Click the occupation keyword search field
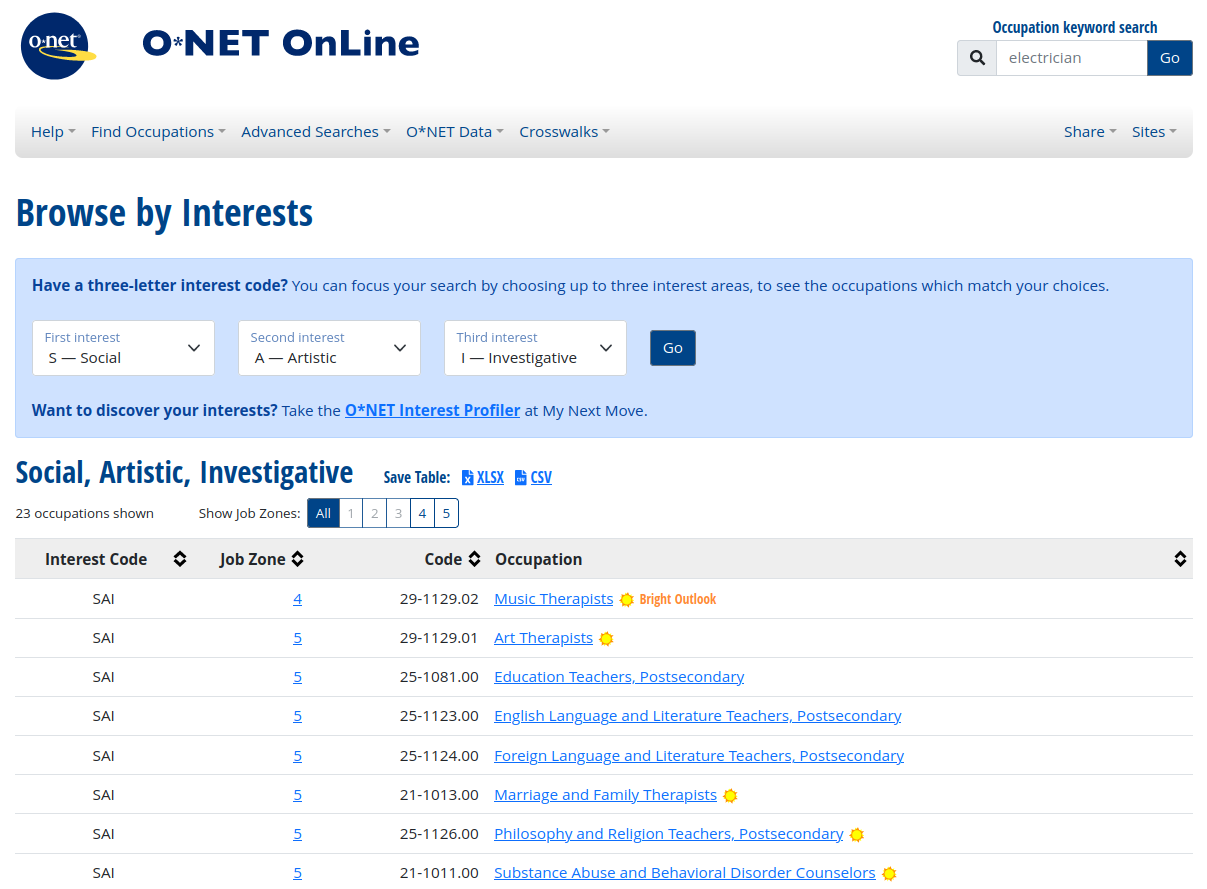 pos(1071,58)
